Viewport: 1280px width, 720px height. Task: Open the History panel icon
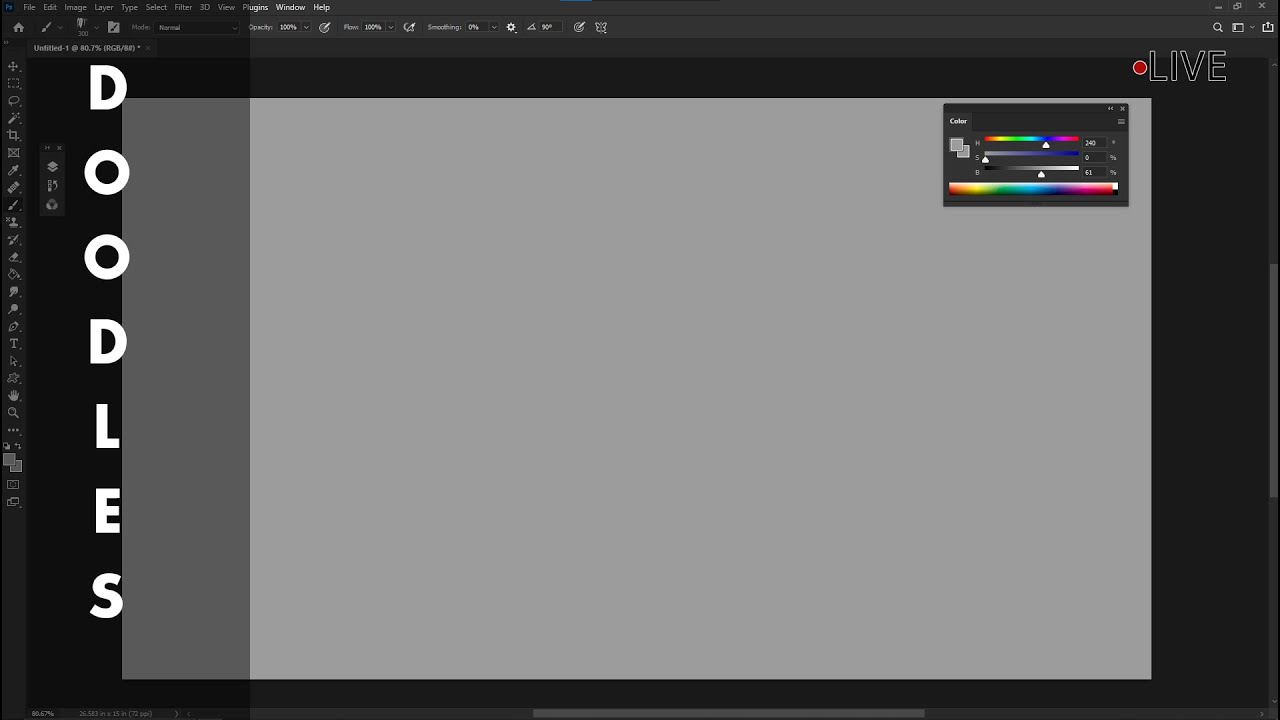pyautogui.click(x=52, y=186)
